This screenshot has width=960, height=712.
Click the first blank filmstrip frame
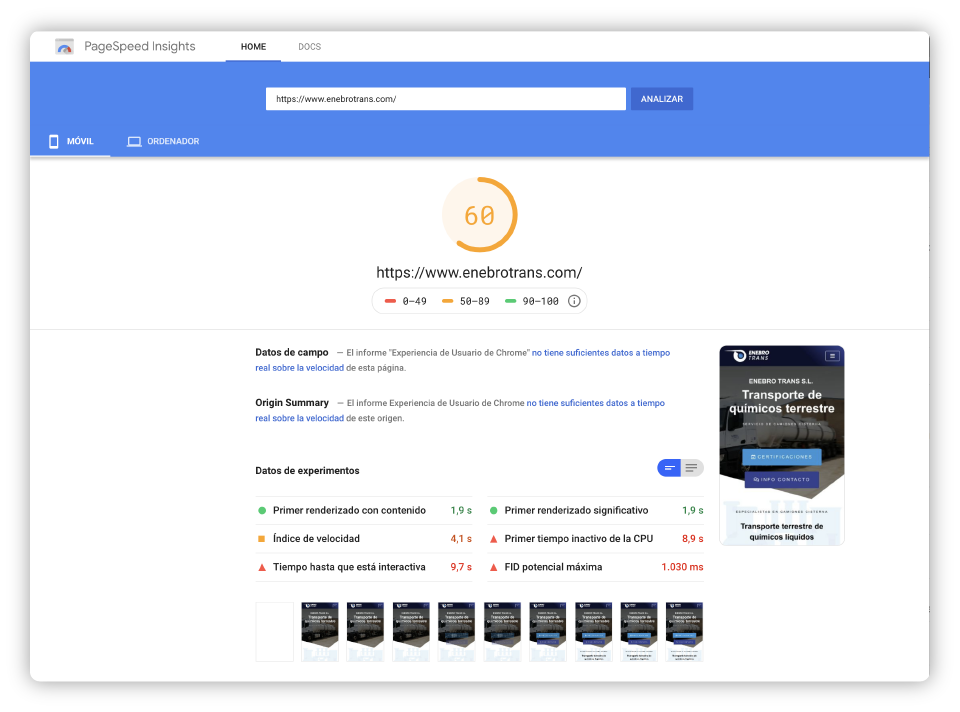pyautogui.click(x=274, y=632)
